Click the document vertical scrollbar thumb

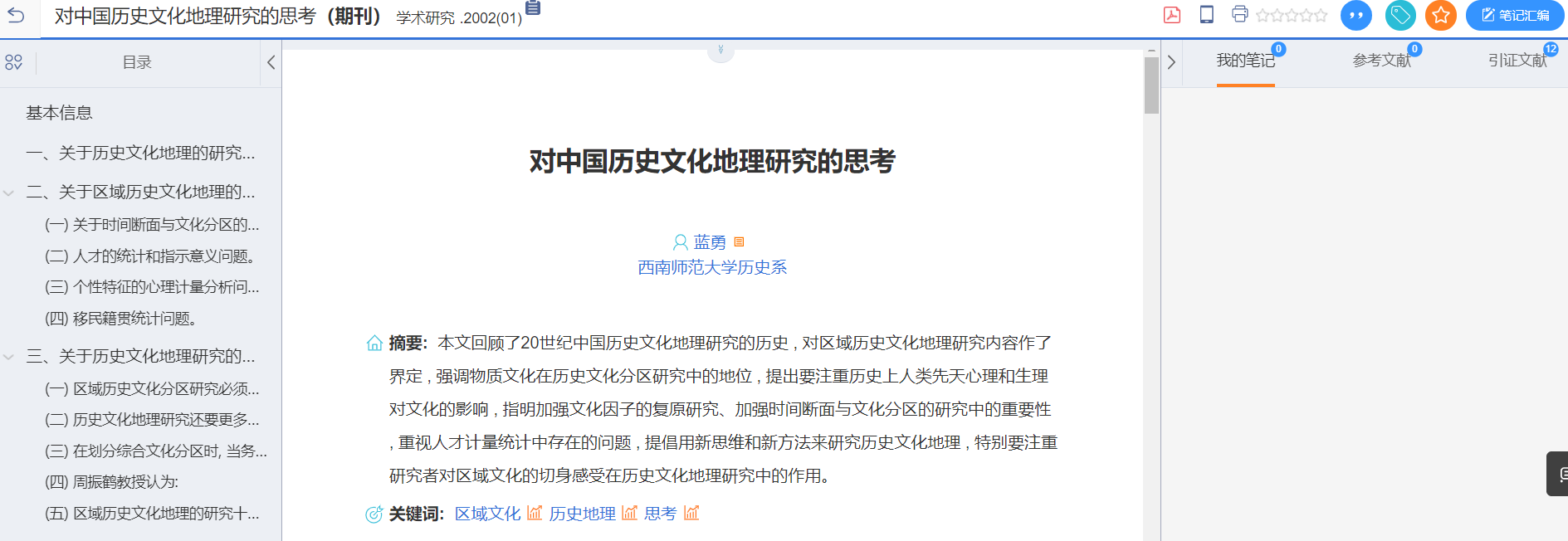point(1151,85)
